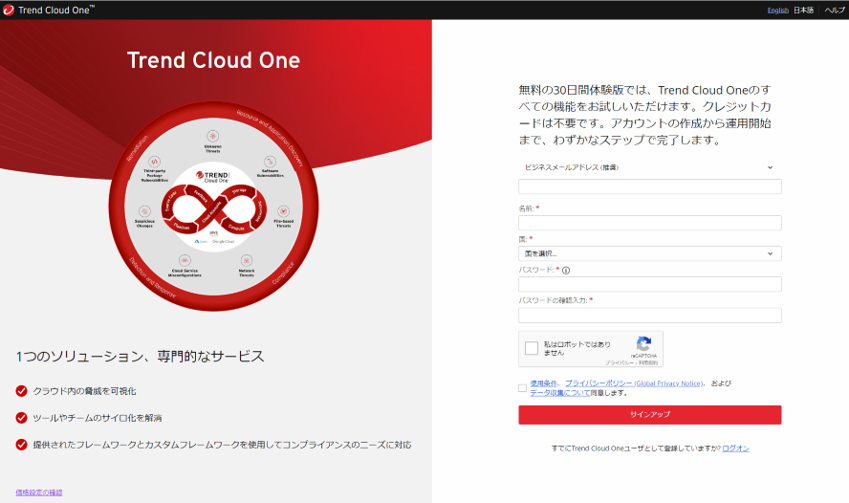Click the Cloud Service Misconfigurations icon
This screenshot has height=503, width=849.
(186, 260)
